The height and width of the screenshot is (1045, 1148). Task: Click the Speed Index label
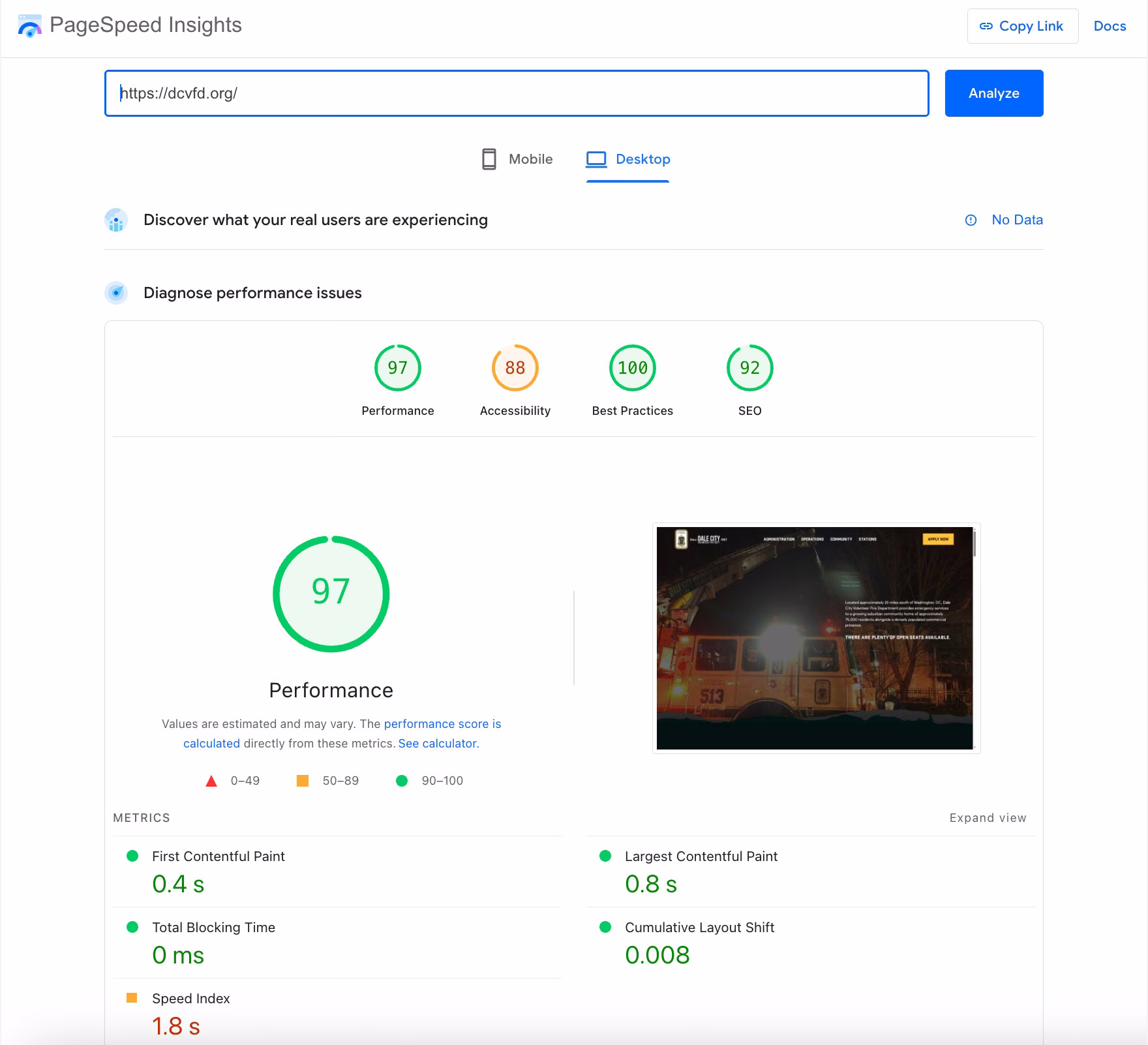pos(191,999)
